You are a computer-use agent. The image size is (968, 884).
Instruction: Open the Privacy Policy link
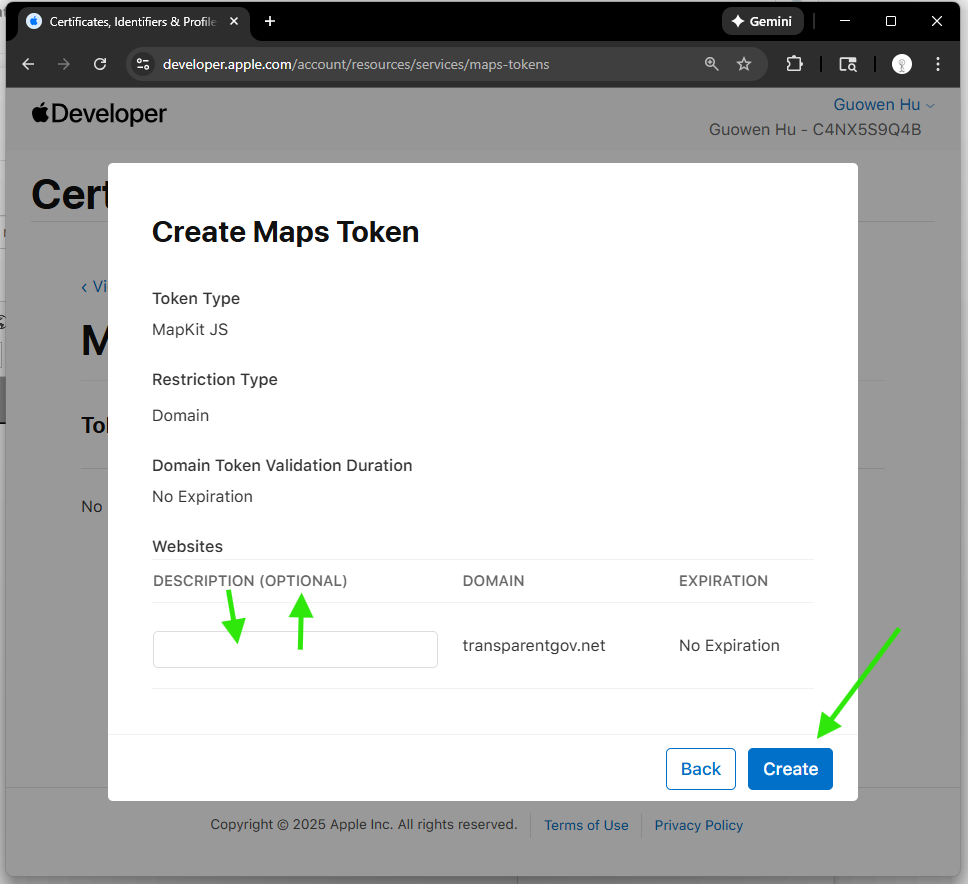click(698, 825)
